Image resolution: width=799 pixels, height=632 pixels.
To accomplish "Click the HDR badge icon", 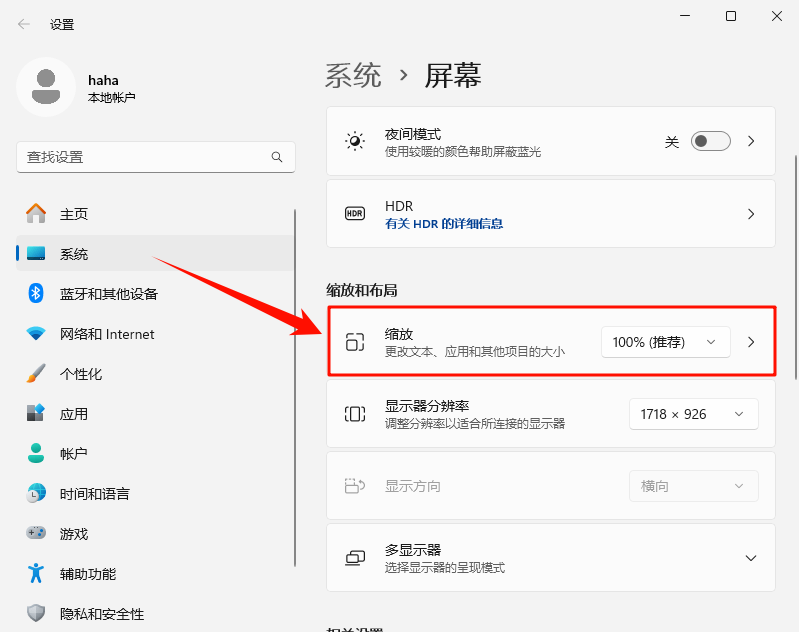I will [x=355, y=214].
